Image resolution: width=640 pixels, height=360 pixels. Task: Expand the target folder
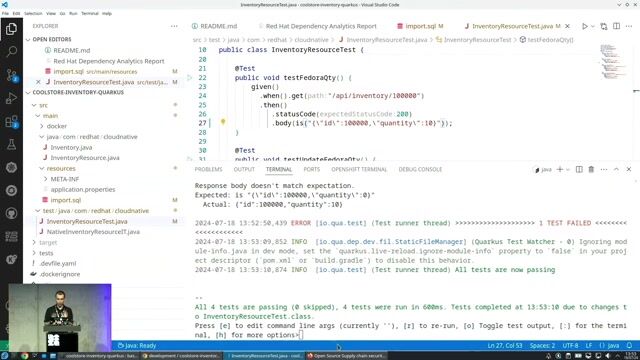48,242
